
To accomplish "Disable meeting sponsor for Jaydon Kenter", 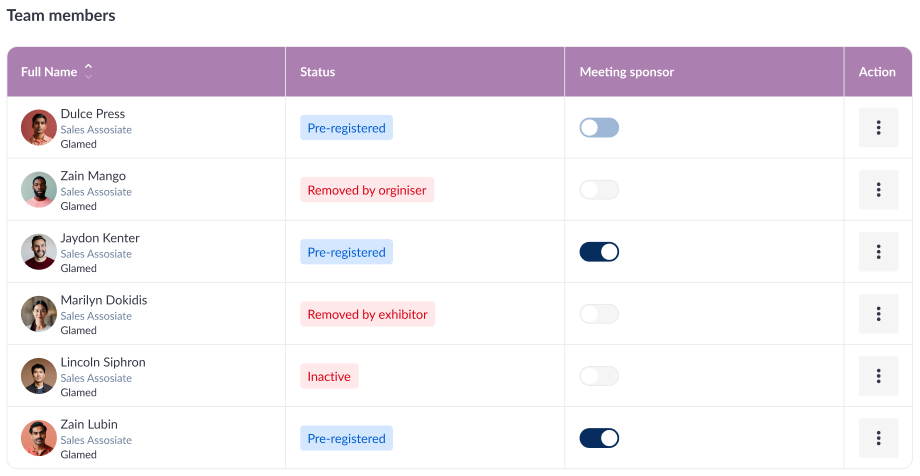I will click(599, 252).
